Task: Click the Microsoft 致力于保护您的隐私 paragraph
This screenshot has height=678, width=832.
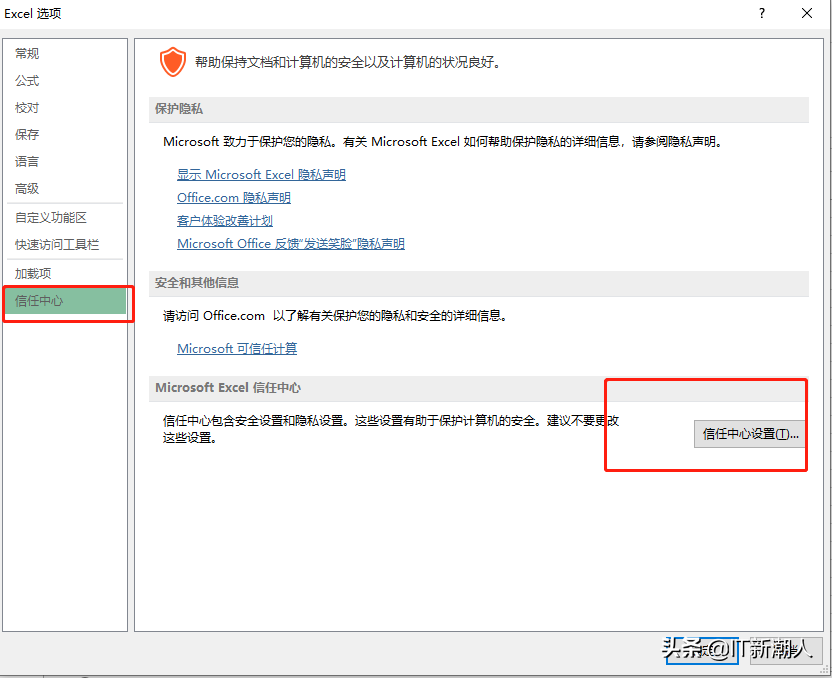Action: pos(444,142)
